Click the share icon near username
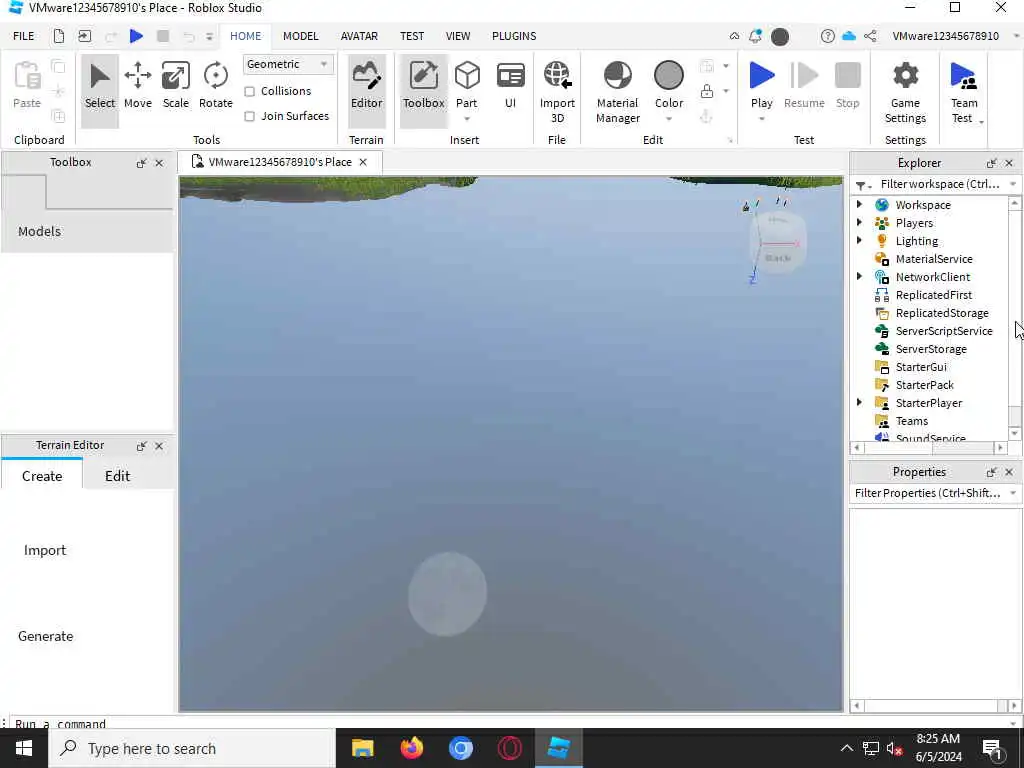 (871, 36)
